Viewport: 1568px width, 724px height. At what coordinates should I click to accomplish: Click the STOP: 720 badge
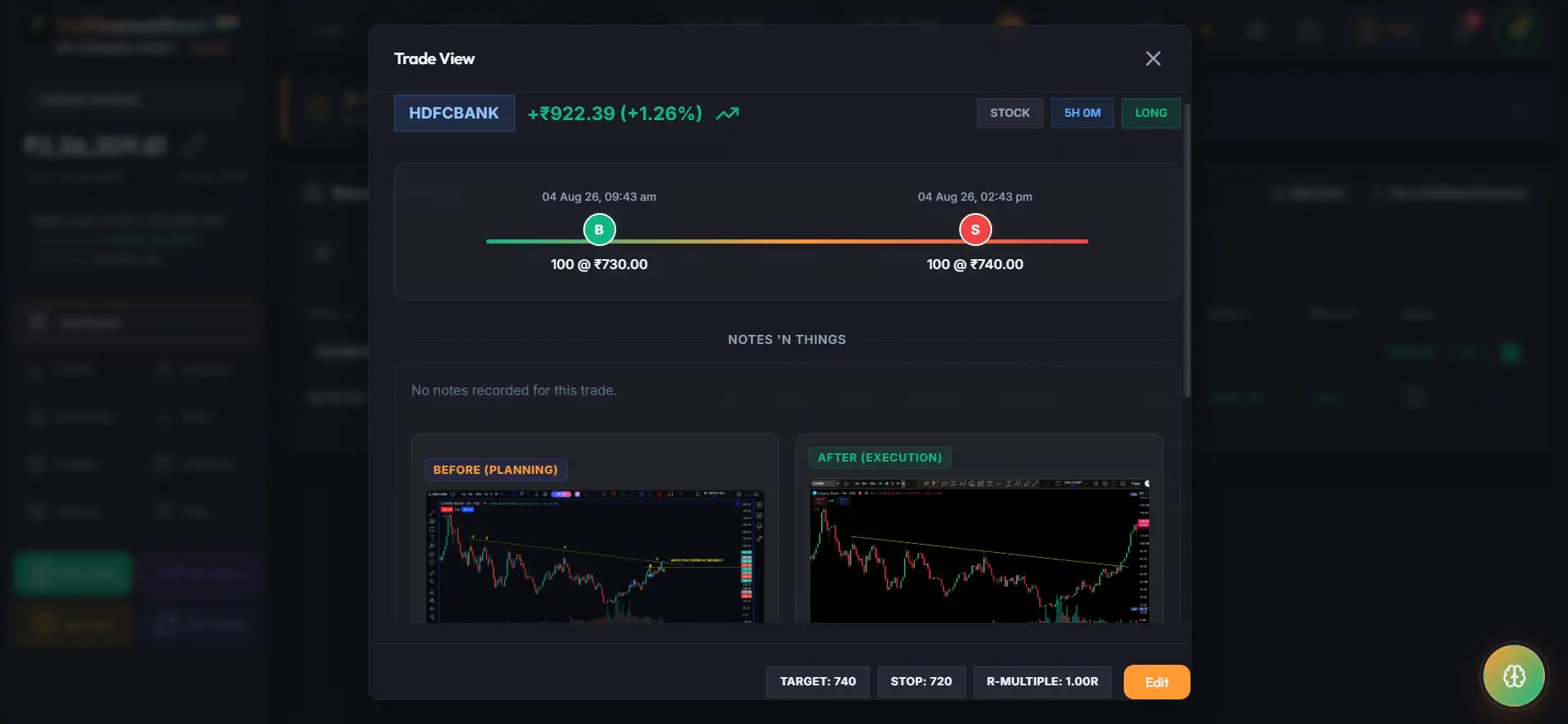point(921,682)
